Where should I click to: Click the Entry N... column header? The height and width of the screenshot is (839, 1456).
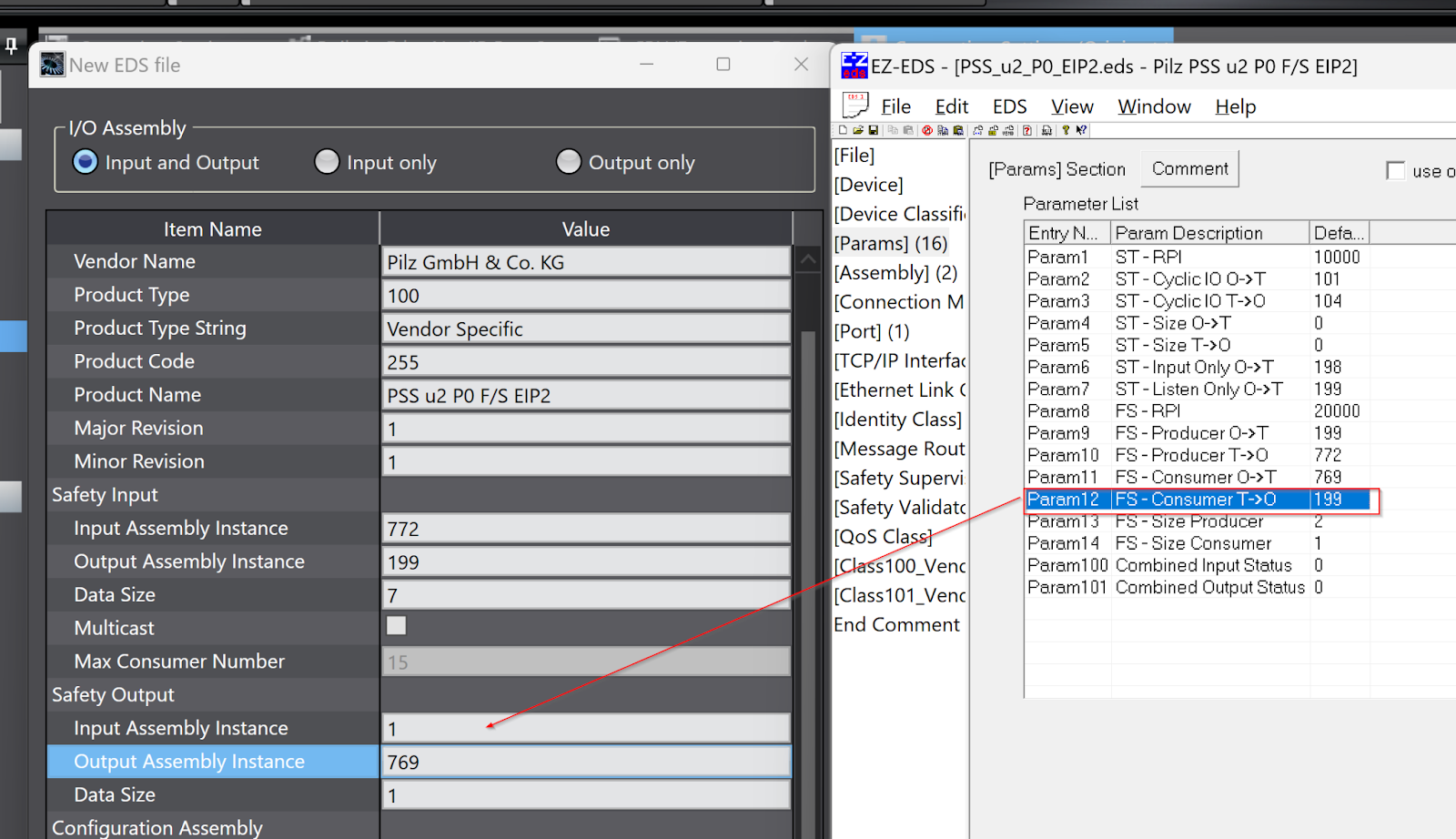(1067, 233)
